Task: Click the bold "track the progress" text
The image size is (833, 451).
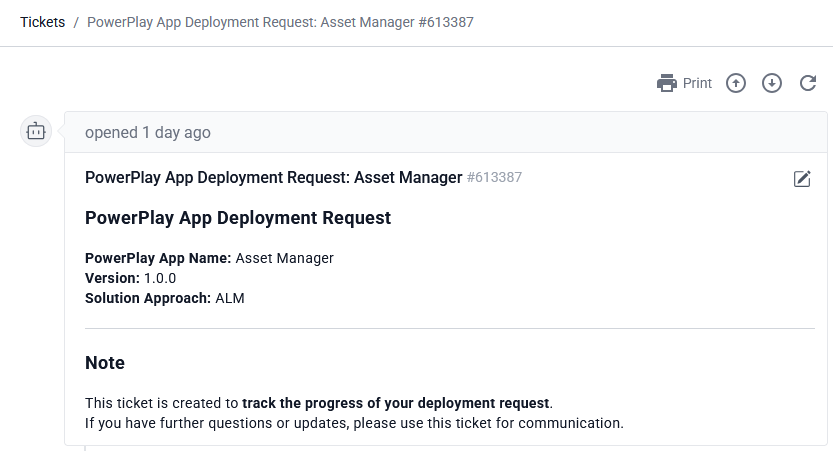Action: click(395, 403)
